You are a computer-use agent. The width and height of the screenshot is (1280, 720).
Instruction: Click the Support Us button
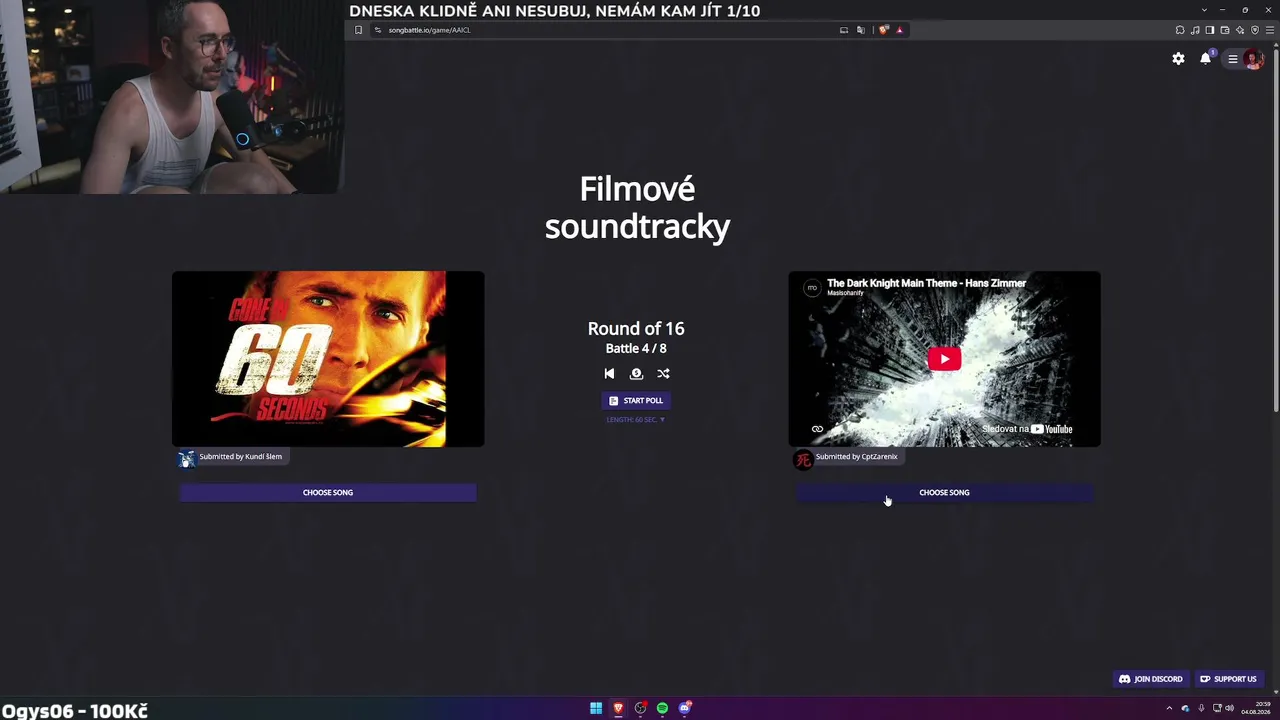tap(1228, 679)
